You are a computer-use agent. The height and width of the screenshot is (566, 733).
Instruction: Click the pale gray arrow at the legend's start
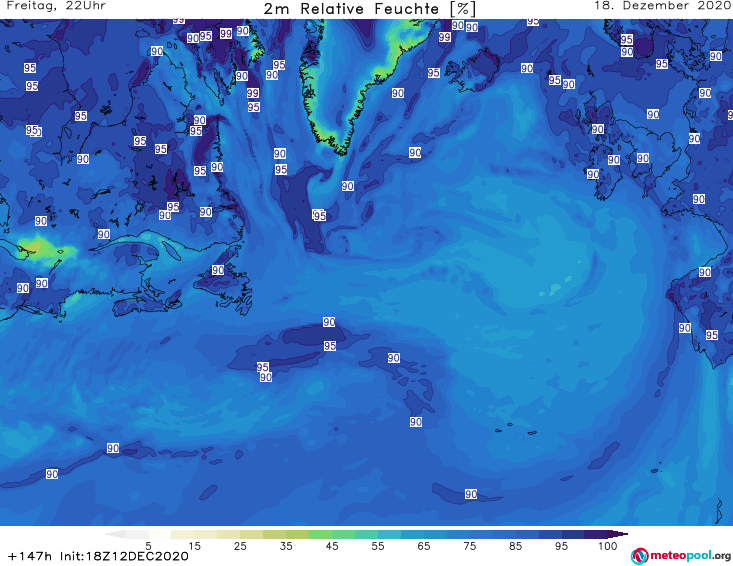[115, 534]
